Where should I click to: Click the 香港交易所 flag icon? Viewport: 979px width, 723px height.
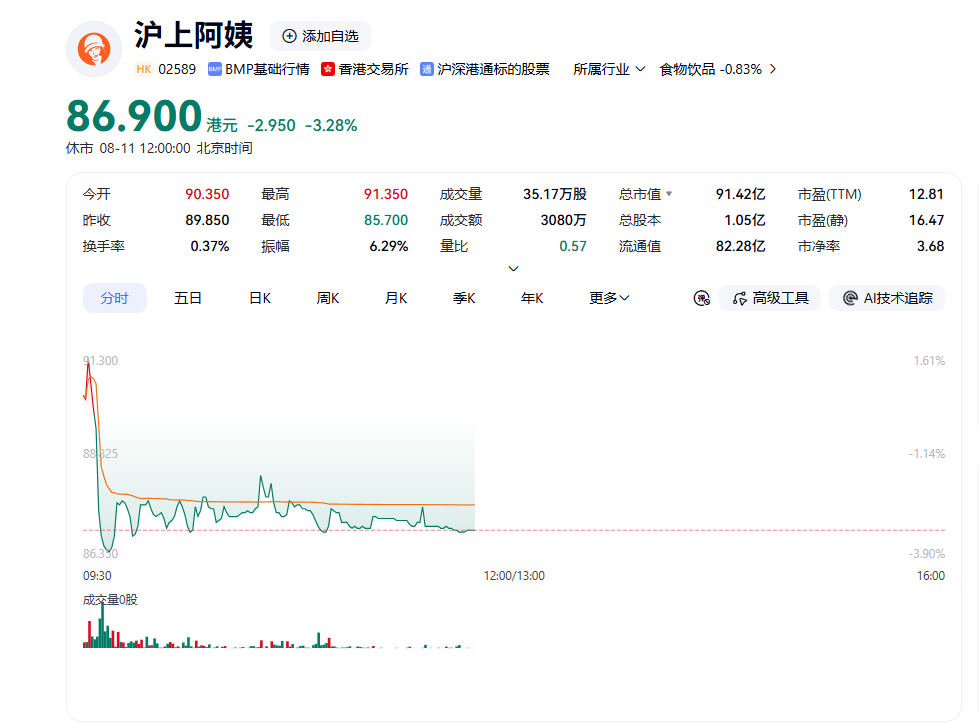click(328, 69)
